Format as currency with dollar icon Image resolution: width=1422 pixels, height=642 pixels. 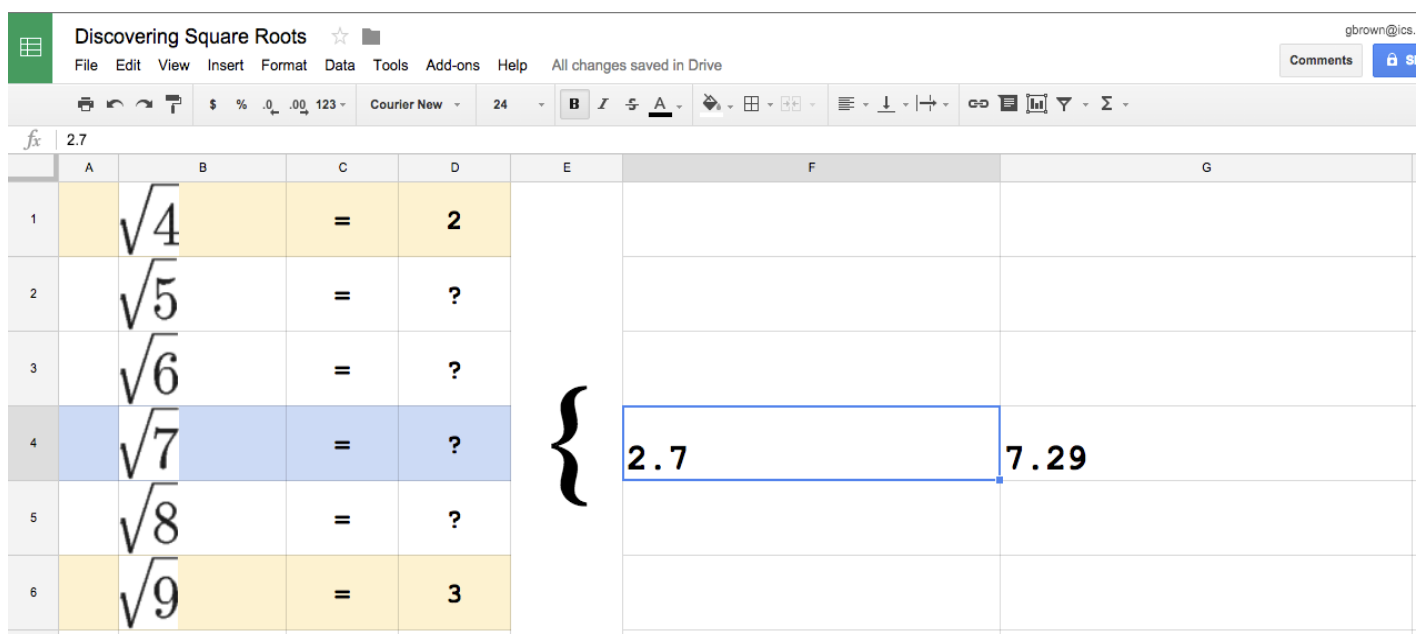(x=213, y=104)
